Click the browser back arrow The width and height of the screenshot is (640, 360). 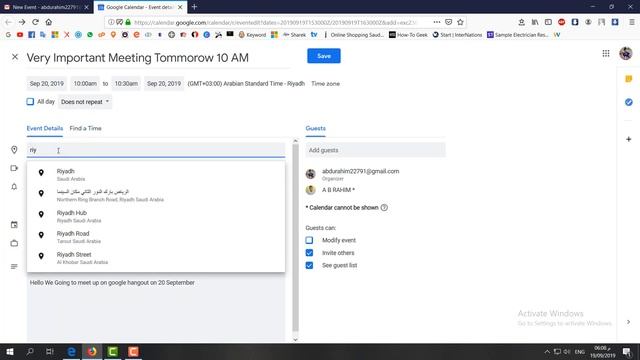[x=8, y=22]
